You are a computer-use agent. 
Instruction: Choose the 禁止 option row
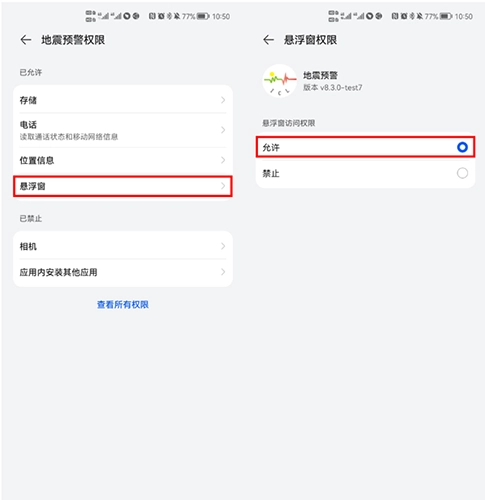365,173
